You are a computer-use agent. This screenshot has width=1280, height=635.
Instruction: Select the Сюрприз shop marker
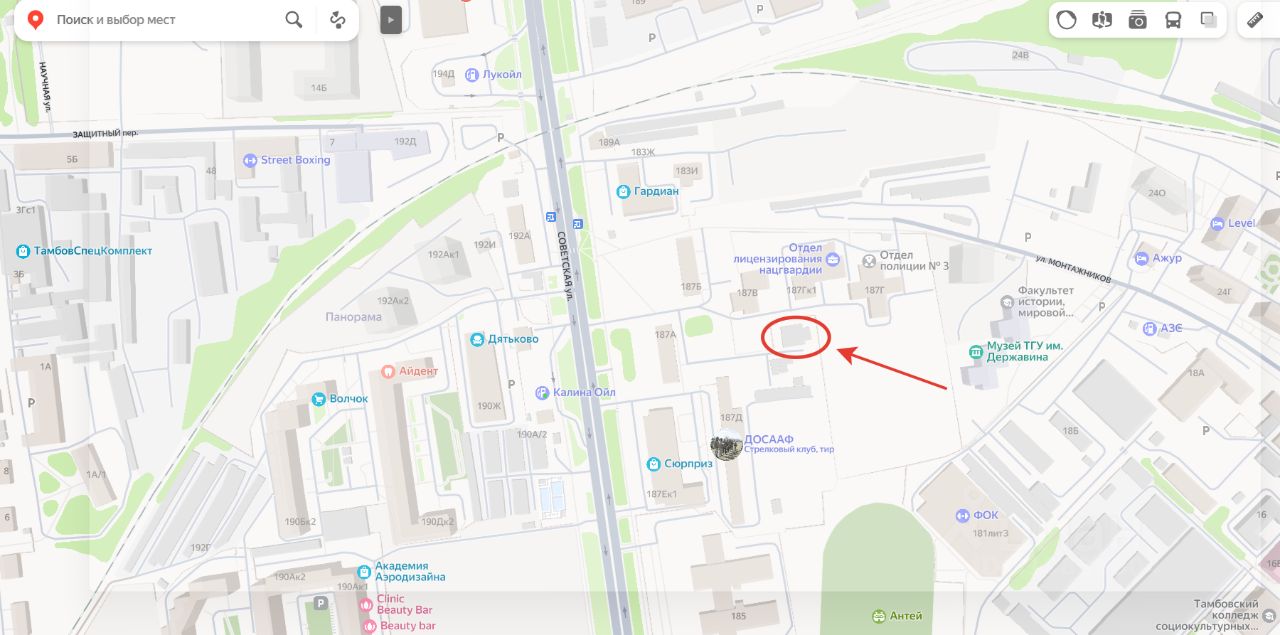coord(653,464)
